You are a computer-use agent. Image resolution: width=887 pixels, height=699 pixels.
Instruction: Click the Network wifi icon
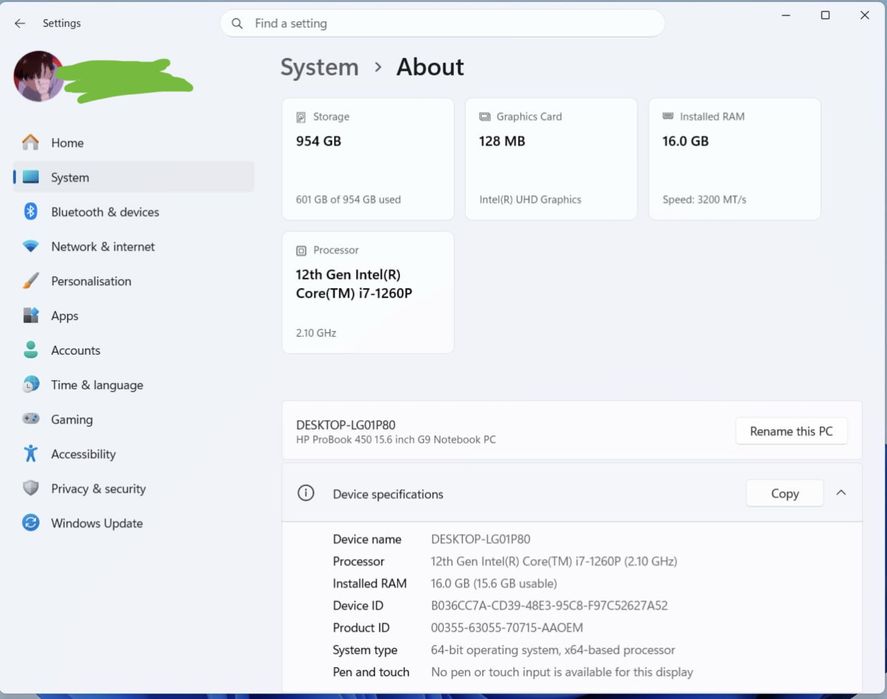coord(31,246)
